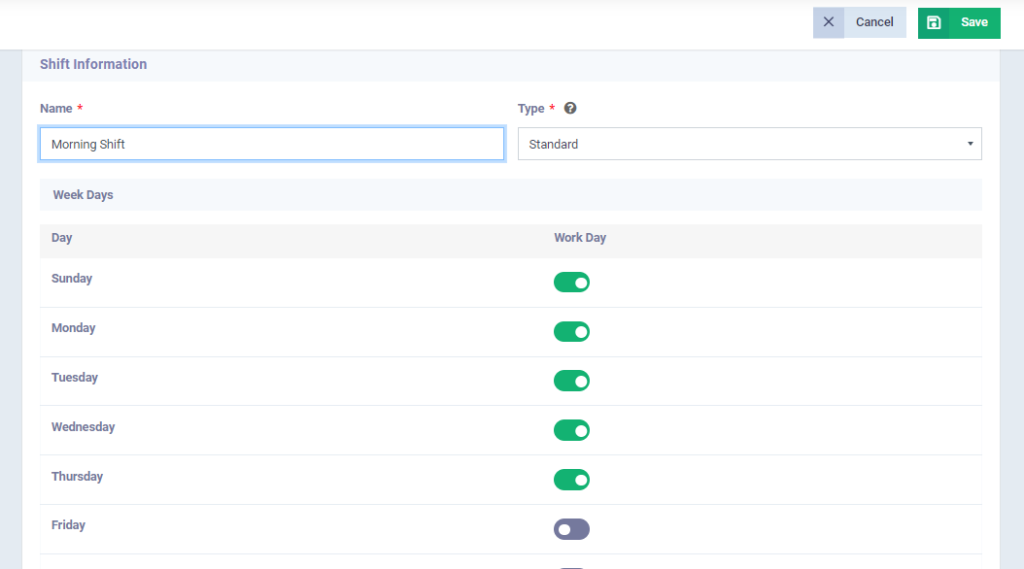The height and width of the screenshot is (569, 1024).
Task: Disable the Wednesday work day switch
Action: click(571, 431)
